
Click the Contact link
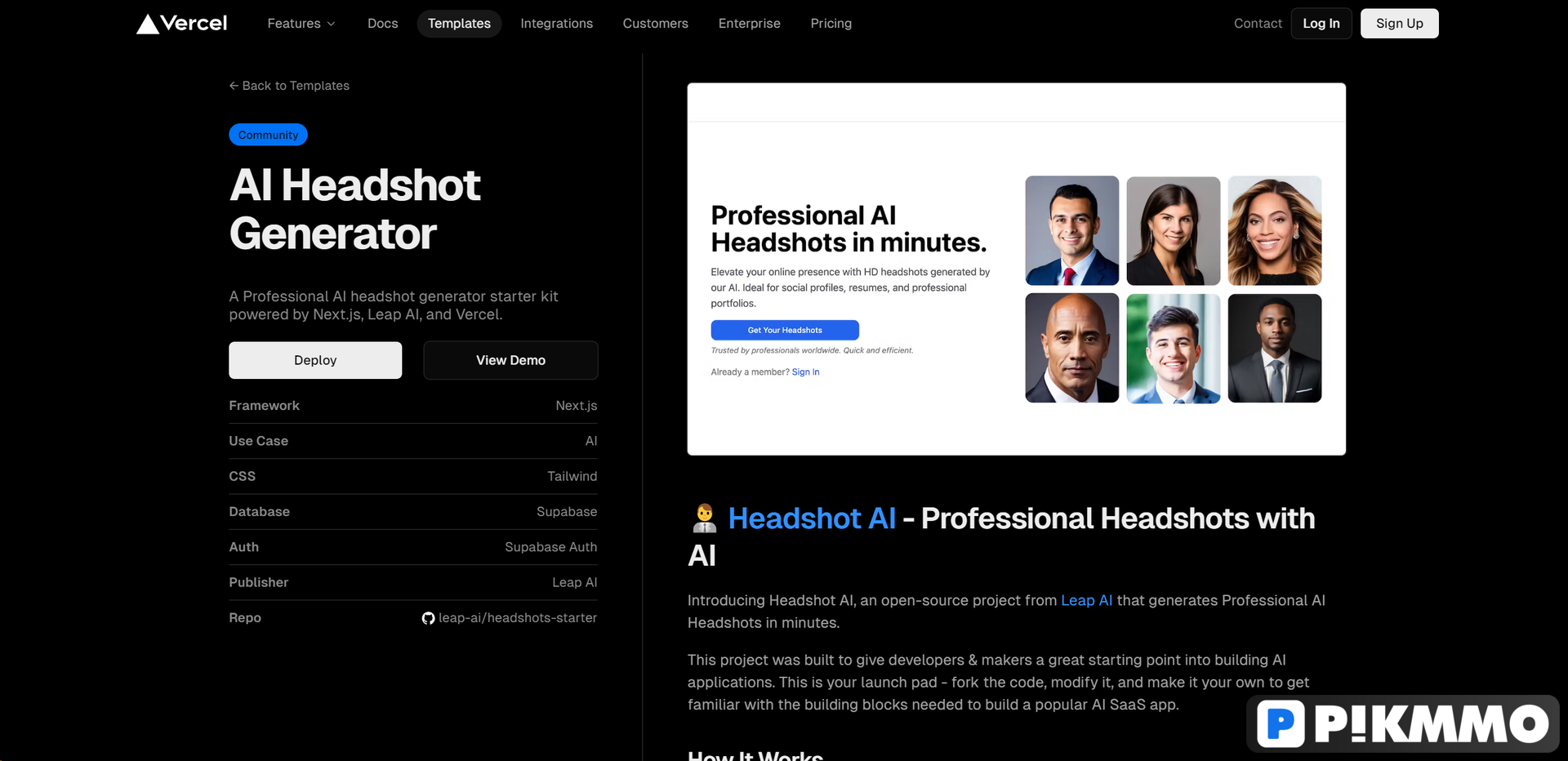pos(1258,24)
